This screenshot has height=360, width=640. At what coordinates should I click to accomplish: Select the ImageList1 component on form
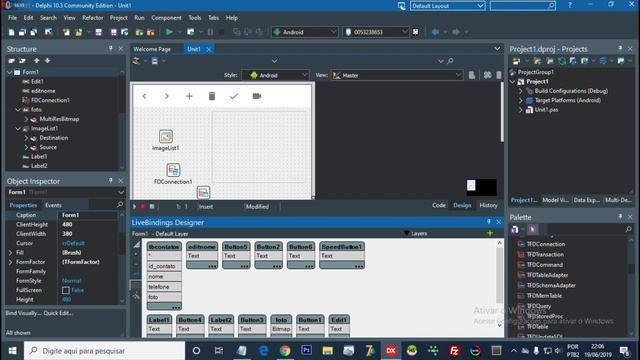[166, 137]
